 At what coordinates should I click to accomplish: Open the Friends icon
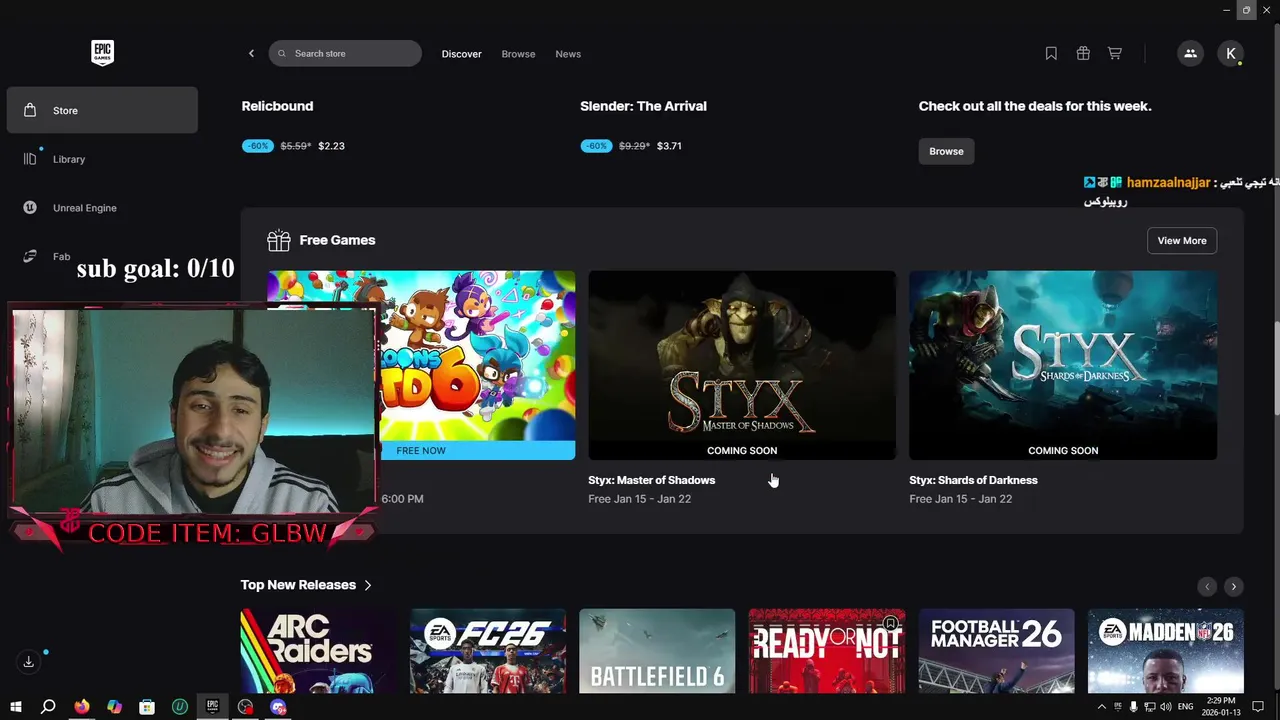click(x=1190, y=54)
